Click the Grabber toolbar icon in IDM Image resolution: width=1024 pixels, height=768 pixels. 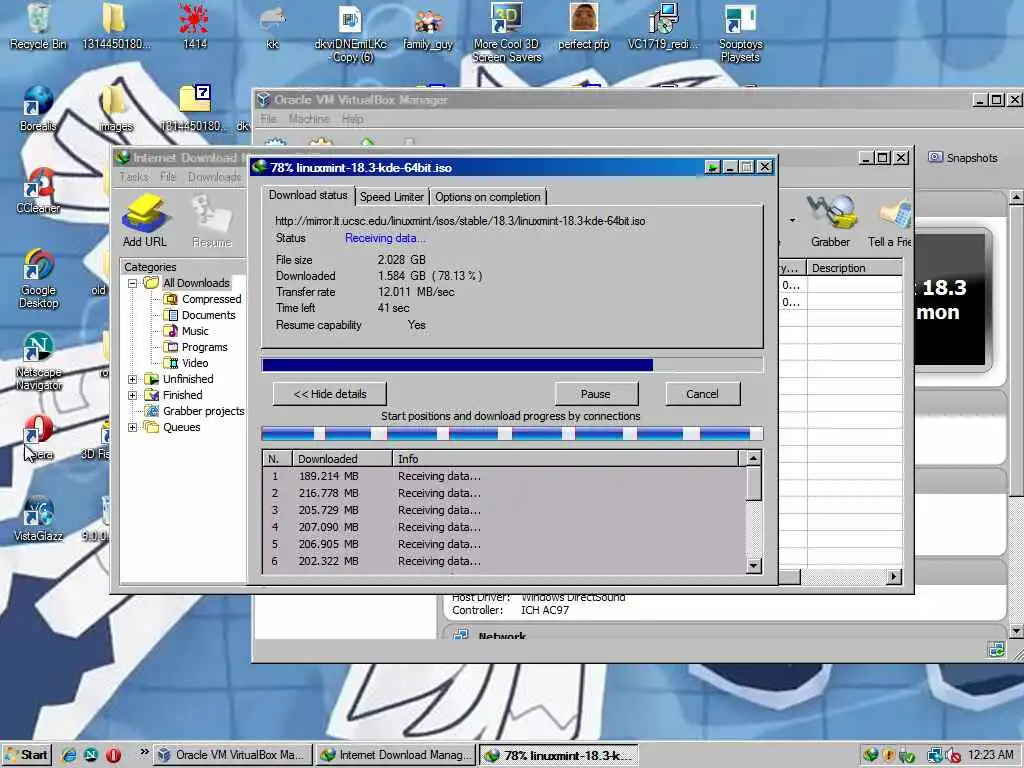[830, 221]
